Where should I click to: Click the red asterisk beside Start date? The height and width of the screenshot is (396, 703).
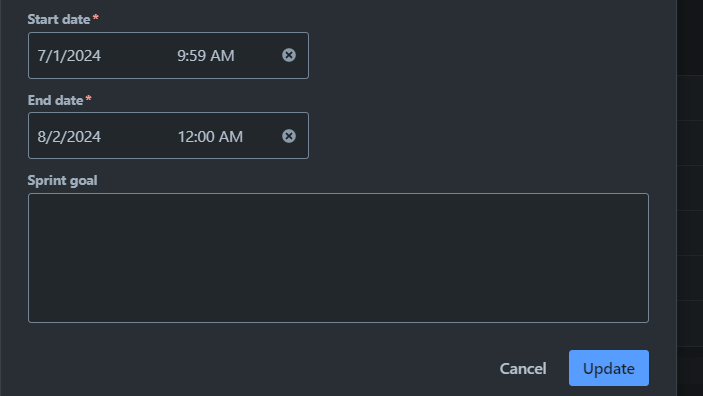95,17
